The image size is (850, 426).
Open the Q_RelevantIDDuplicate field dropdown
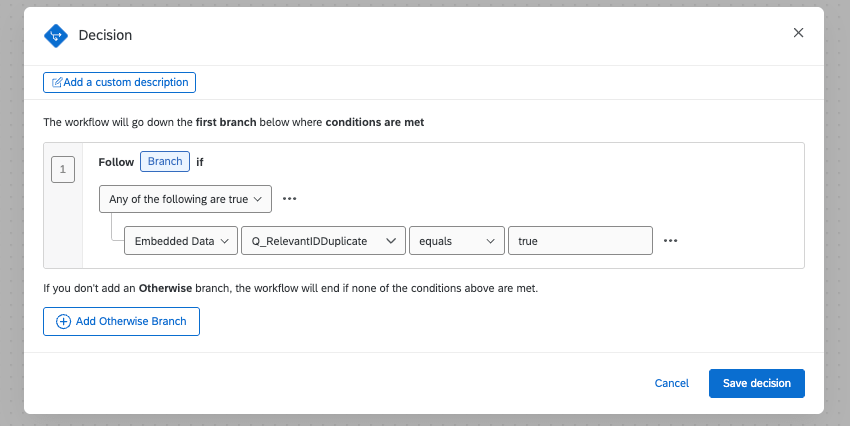point(323,241)
